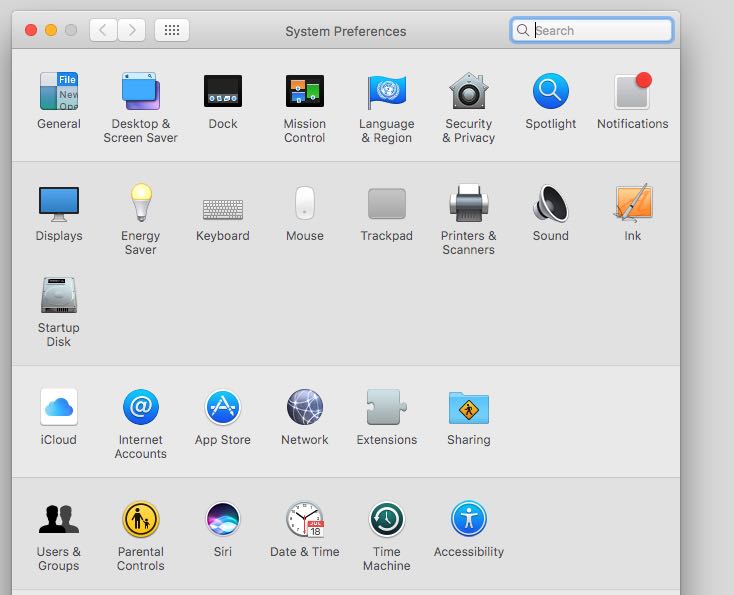
Task: Click the forward navigation arrow
Action: tap(132, 30)
